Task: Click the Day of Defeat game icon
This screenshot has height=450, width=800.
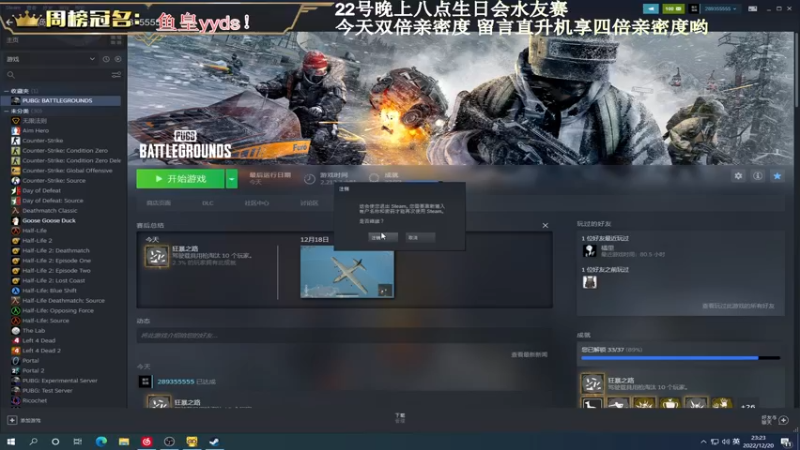Action: (x=16, y=190)
